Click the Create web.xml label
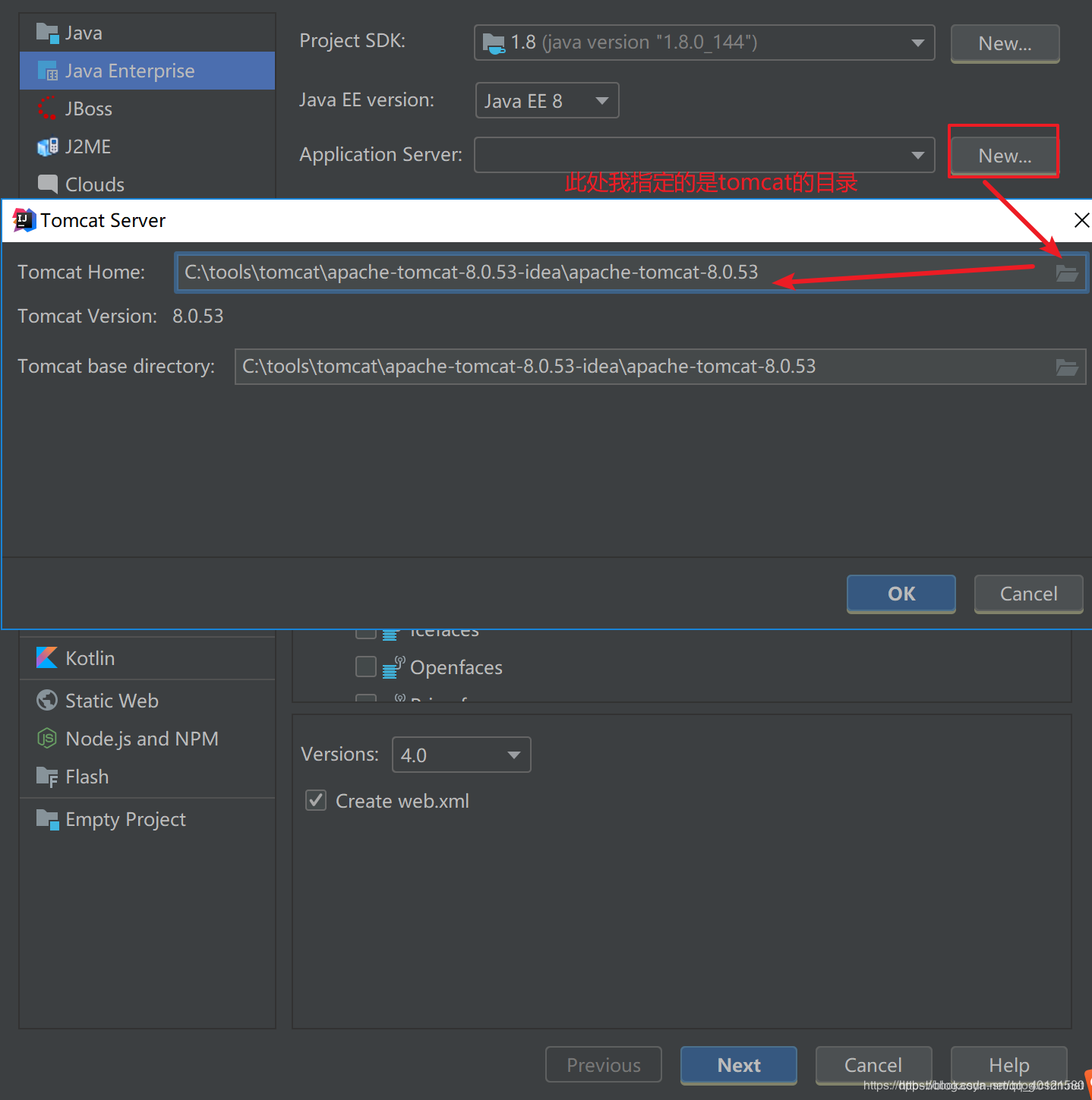Screen dimensions: 1092x1100 click(x=402, y=801)
